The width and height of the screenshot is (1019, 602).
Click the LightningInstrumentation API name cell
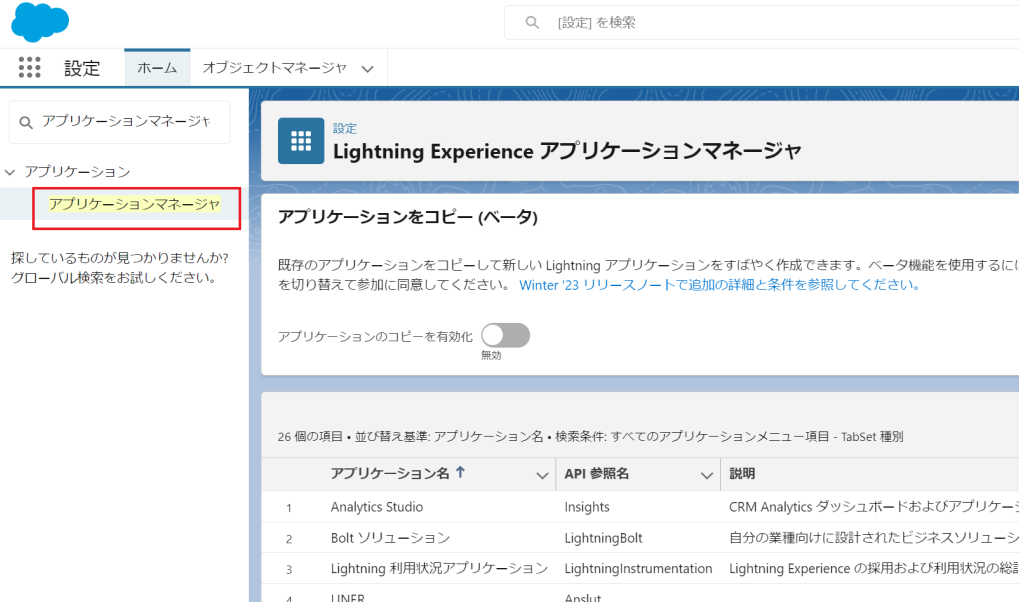(x=638, y=569)
